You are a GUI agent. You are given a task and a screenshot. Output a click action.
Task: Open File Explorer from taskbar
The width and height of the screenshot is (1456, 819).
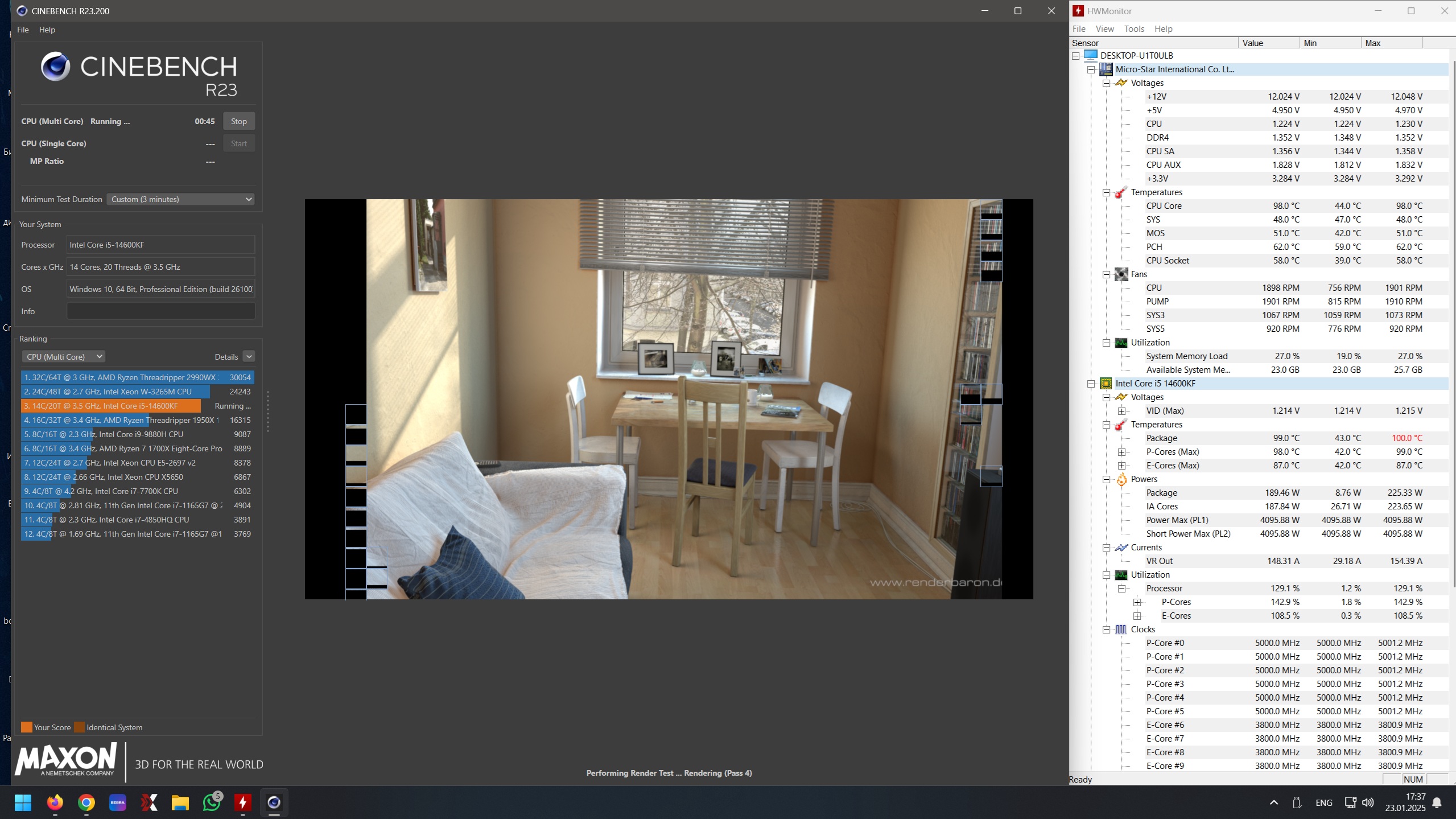coord(180,802)
